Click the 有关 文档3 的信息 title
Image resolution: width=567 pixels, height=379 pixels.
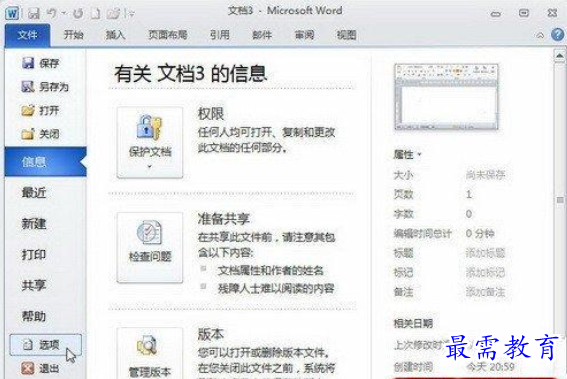(191, 74)
